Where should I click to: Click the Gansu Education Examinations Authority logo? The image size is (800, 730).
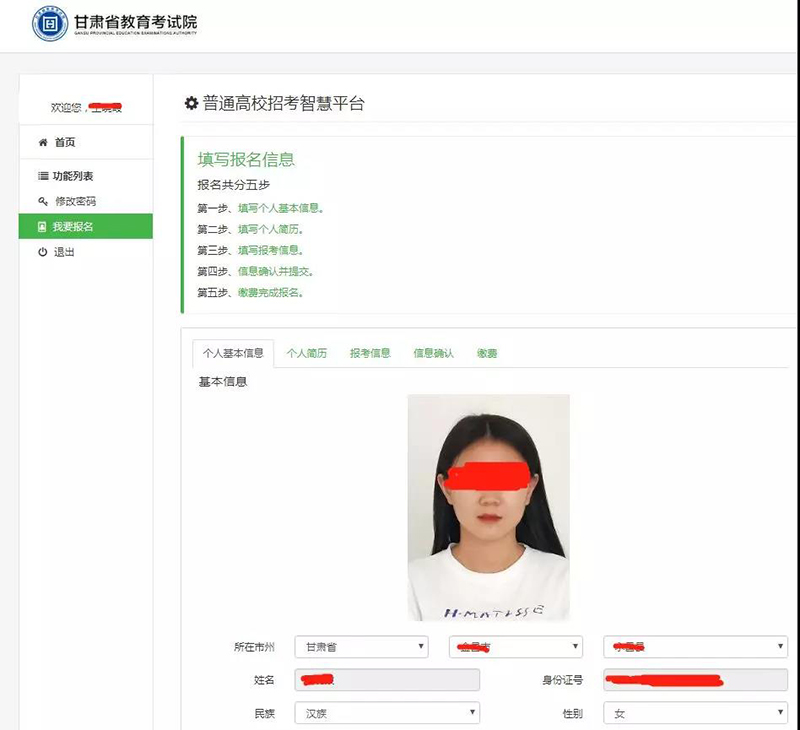[49, 23]
